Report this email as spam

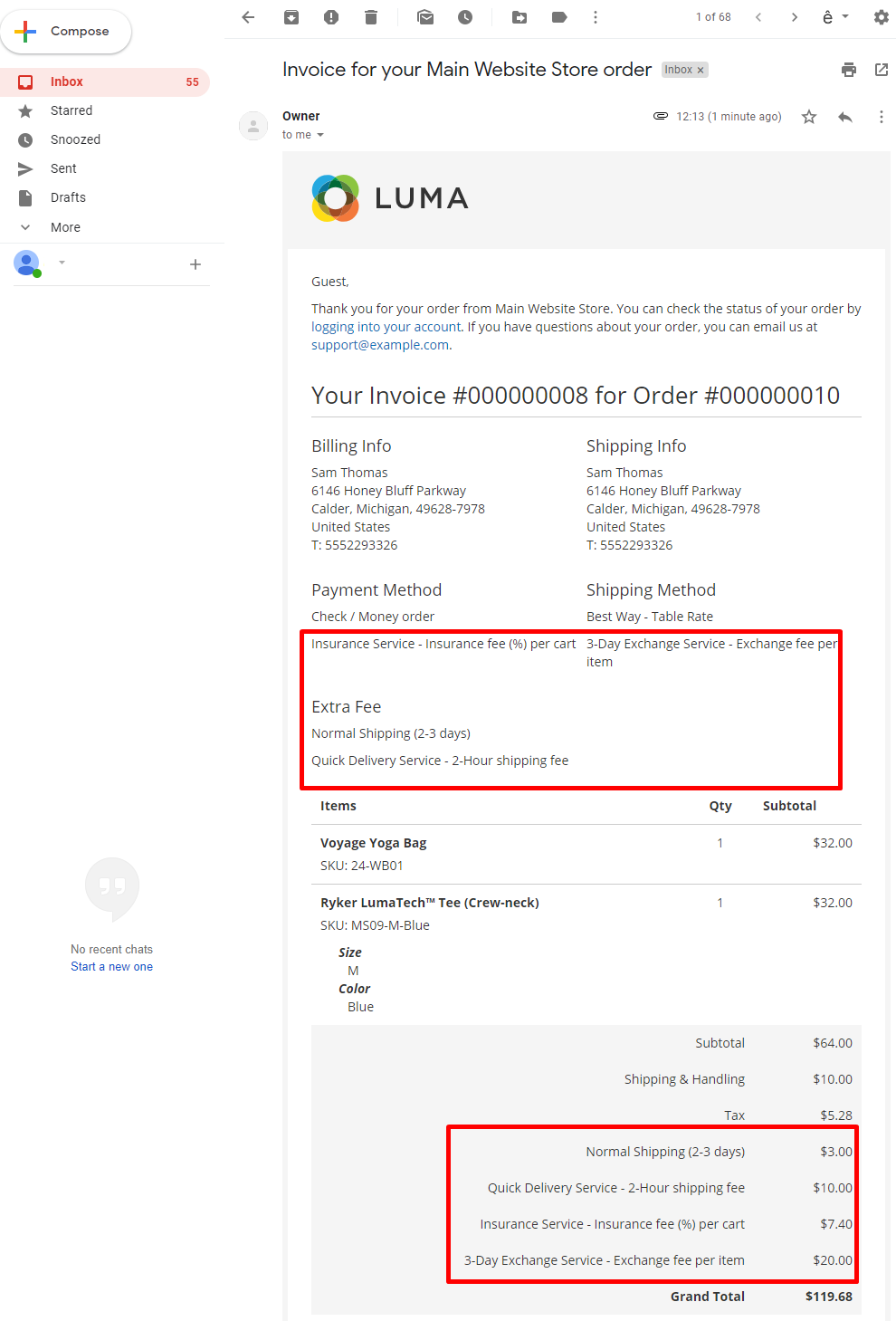click(331, 17)
